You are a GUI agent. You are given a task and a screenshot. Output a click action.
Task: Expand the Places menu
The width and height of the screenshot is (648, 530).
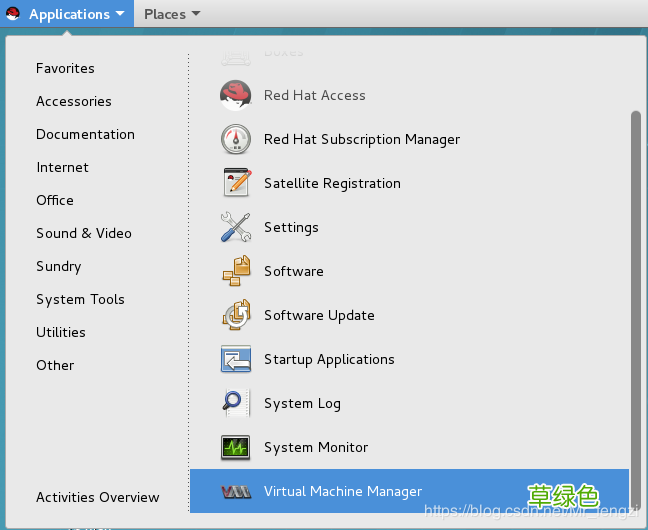(x=171, y=14)
